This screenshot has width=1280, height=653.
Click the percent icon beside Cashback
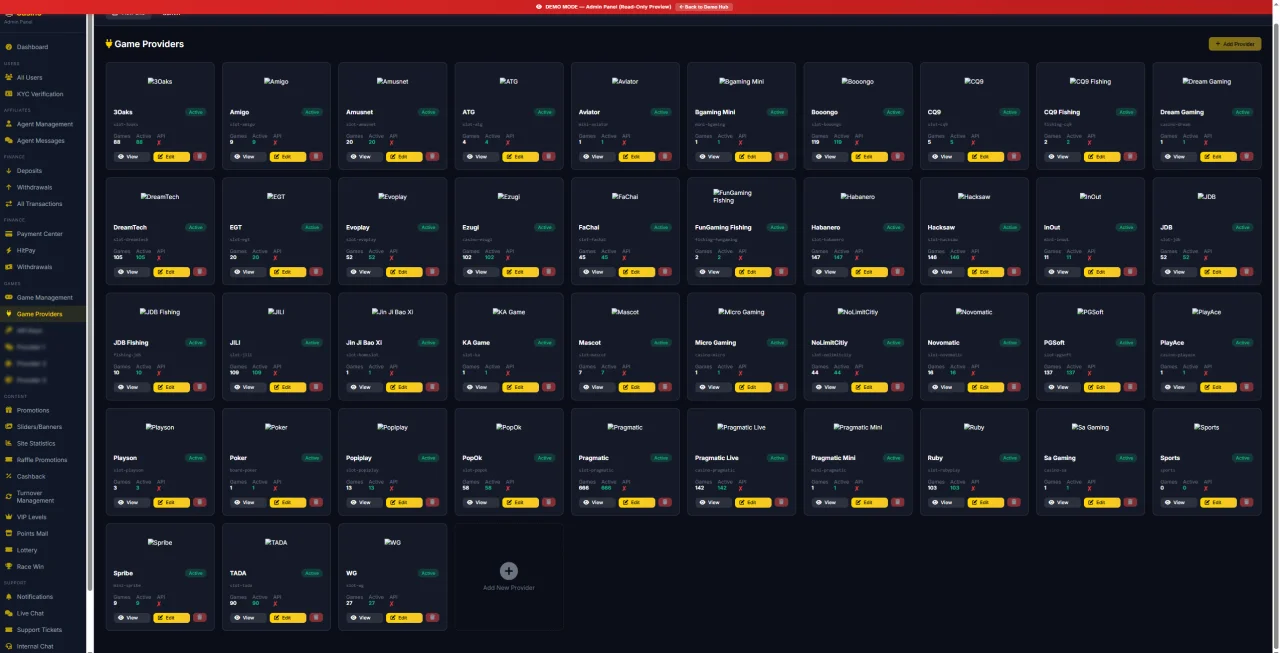(x=9, y=477)
